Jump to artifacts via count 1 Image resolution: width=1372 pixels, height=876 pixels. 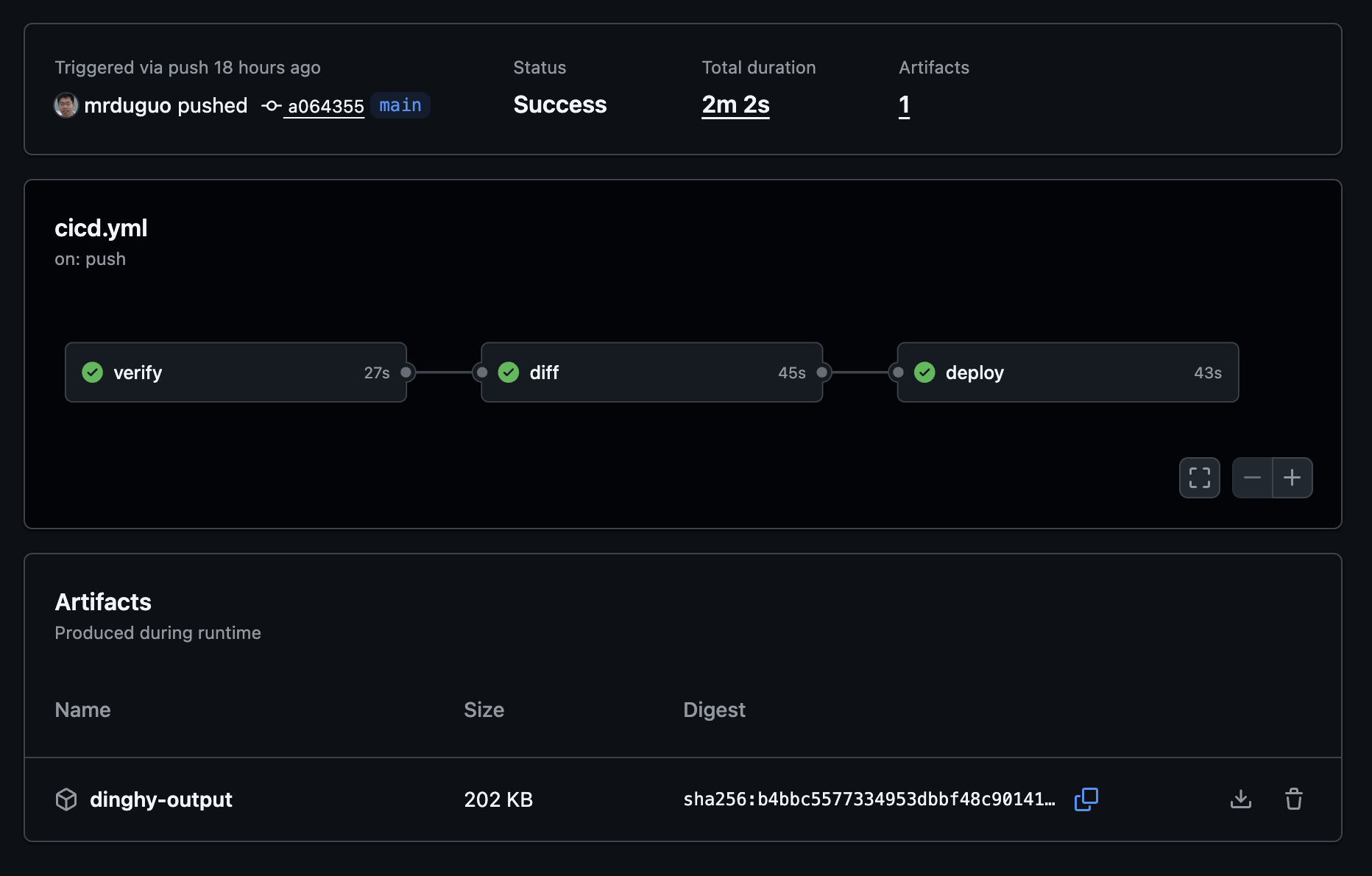tap(904, 105)
